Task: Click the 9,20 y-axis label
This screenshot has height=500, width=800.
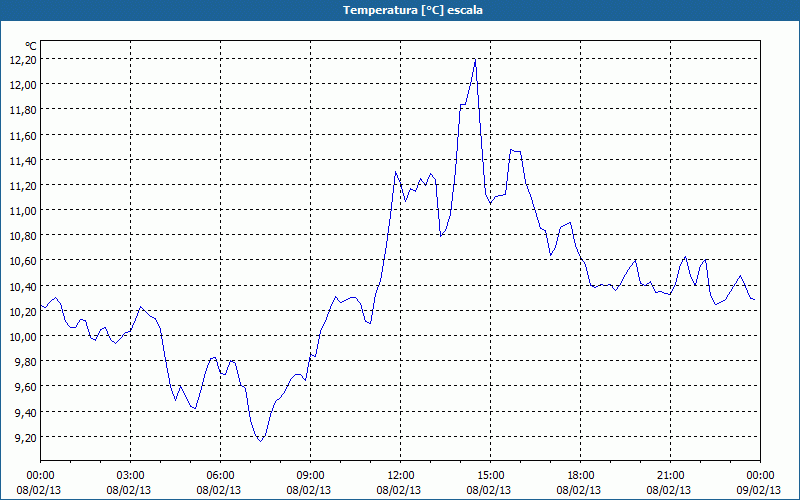Action: point(26,437)
